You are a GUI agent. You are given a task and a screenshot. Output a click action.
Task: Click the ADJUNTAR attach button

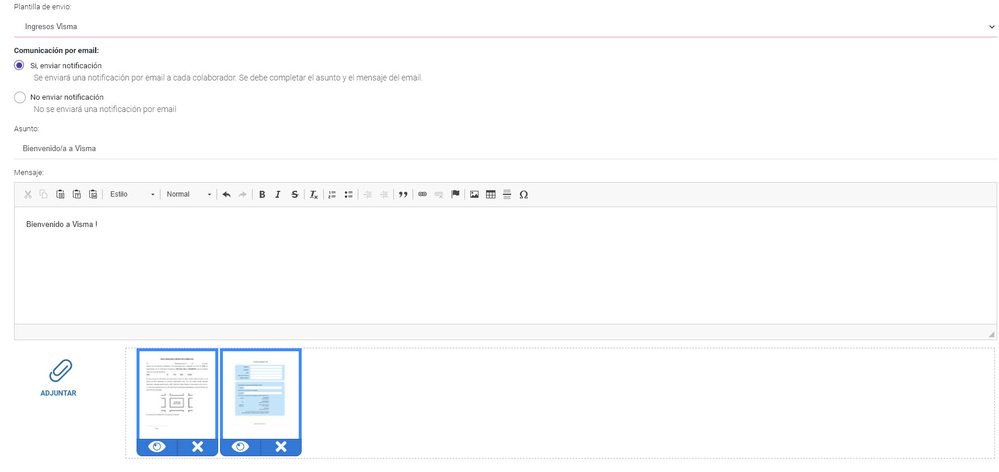pos(59,378)
